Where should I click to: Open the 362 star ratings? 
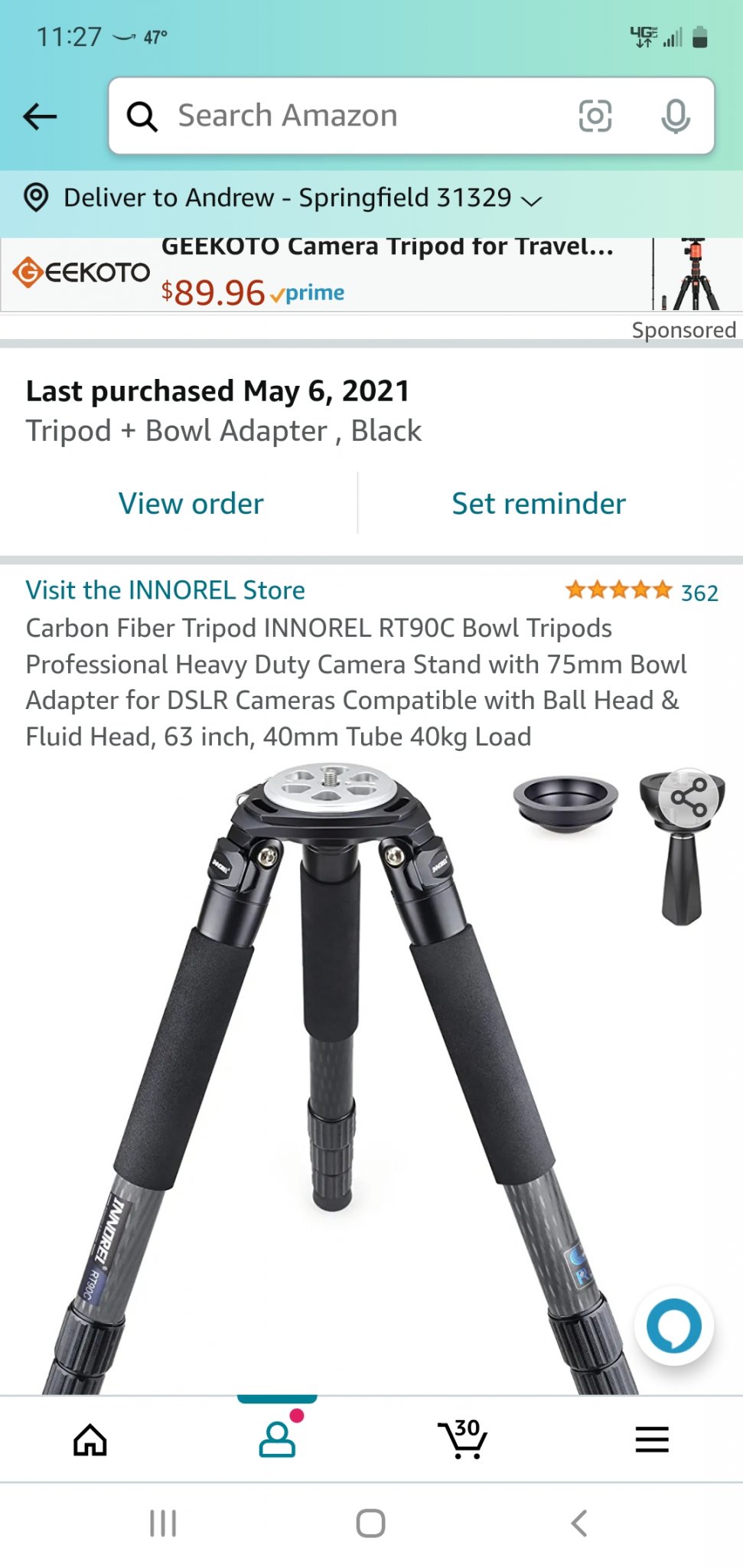641,591
